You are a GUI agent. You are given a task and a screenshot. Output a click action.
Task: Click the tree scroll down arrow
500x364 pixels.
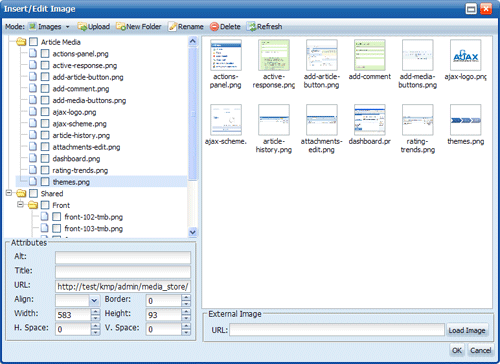tap(192, 232)
